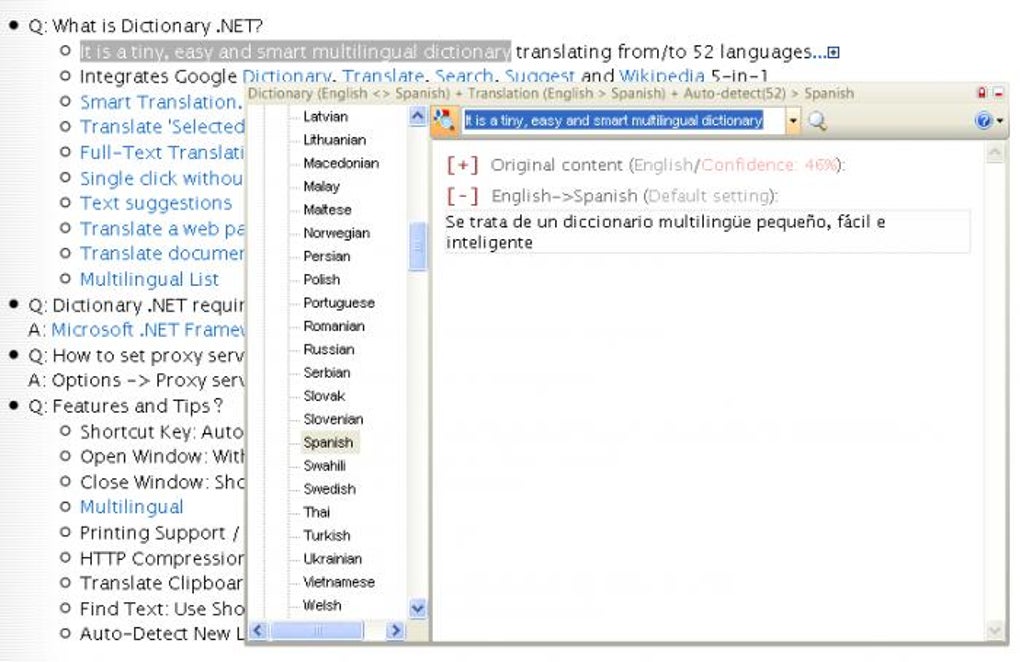Click the 'Confidence: 46%' text
The width and height of the screenshot is (1020, 662).
click(x=768, y=165)
